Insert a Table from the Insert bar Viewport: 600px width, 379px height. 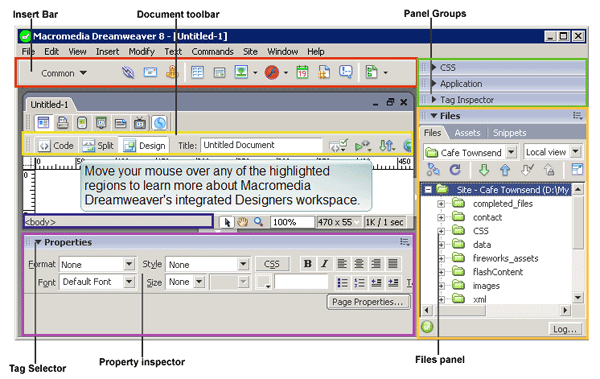click(x=197, y=72)
